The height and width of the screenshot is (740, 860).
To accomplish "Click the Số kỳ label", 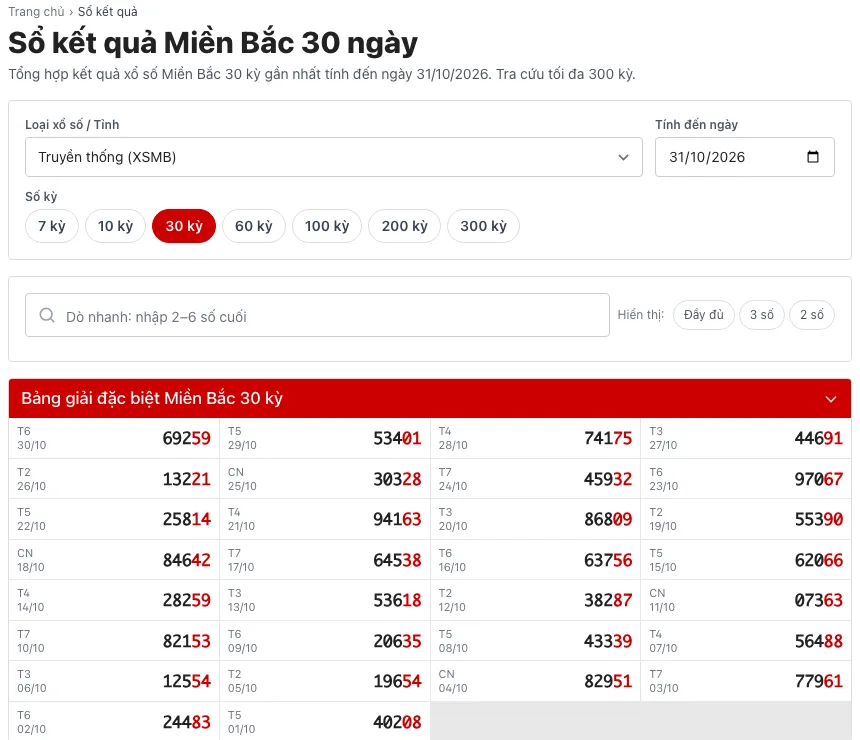I will (x=41, y=196).
